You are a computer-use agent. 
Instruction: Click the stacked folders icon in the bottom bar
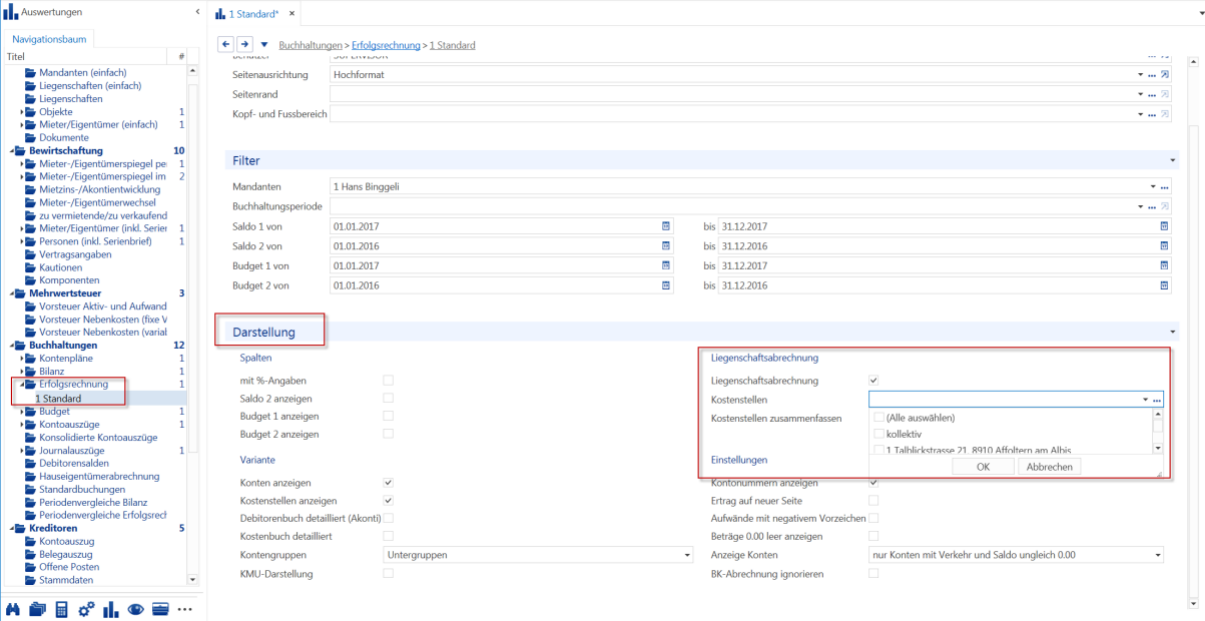tap(38, 609)
